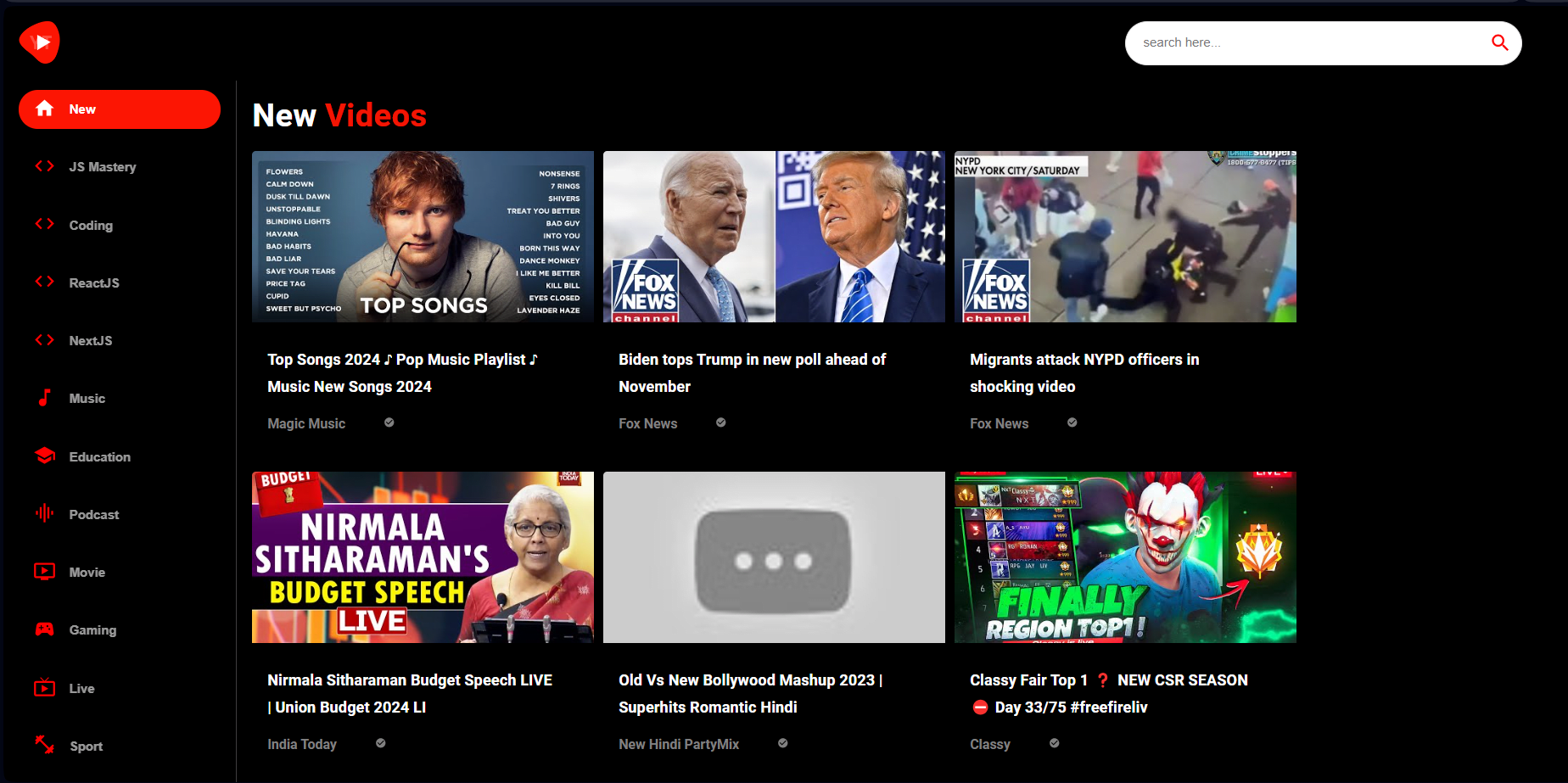1568x783 pixels.
Task: Go to the Live category
Action: (120, 688)
